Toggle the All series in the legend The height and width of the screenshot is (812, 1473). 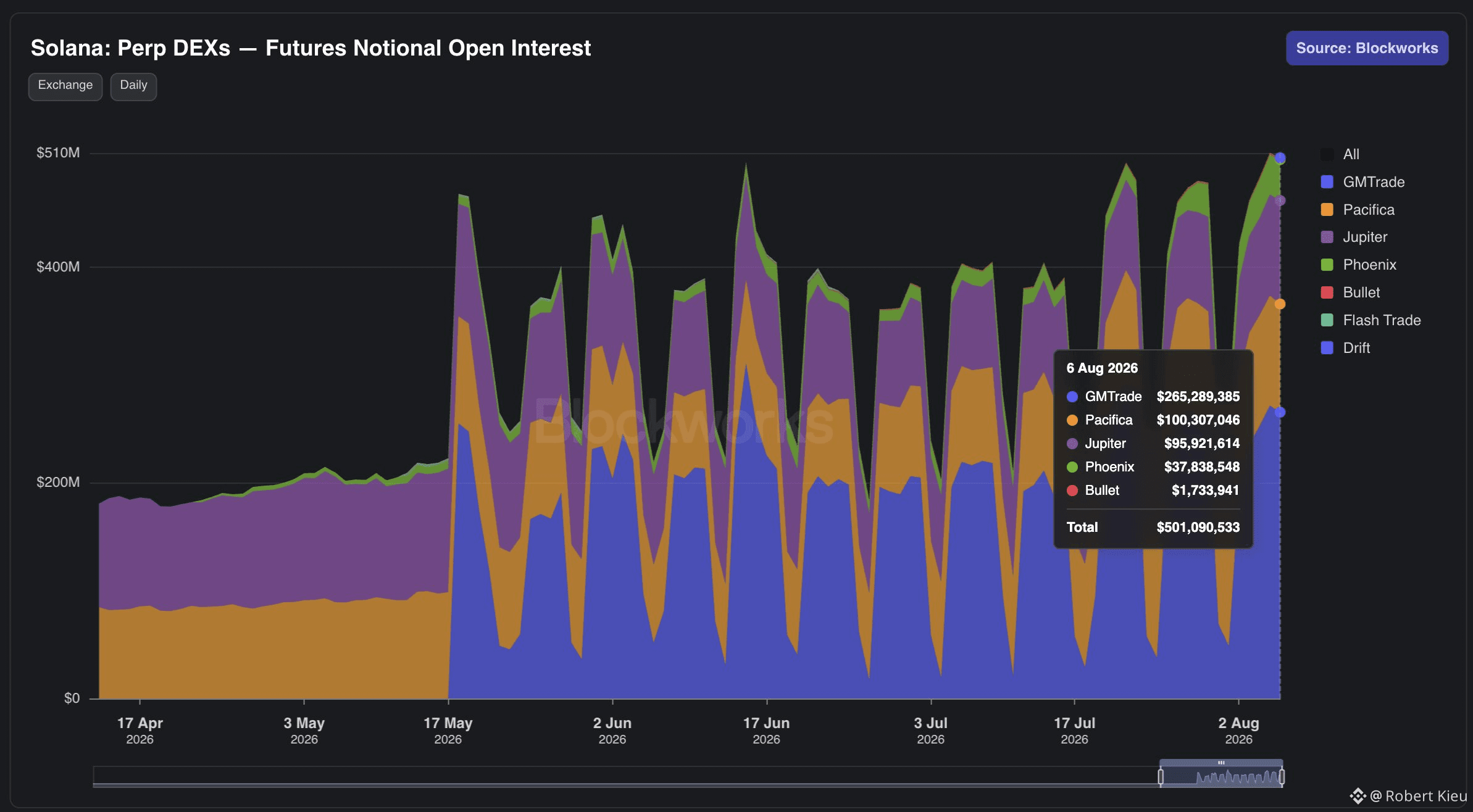click(x=1340, y=154)
